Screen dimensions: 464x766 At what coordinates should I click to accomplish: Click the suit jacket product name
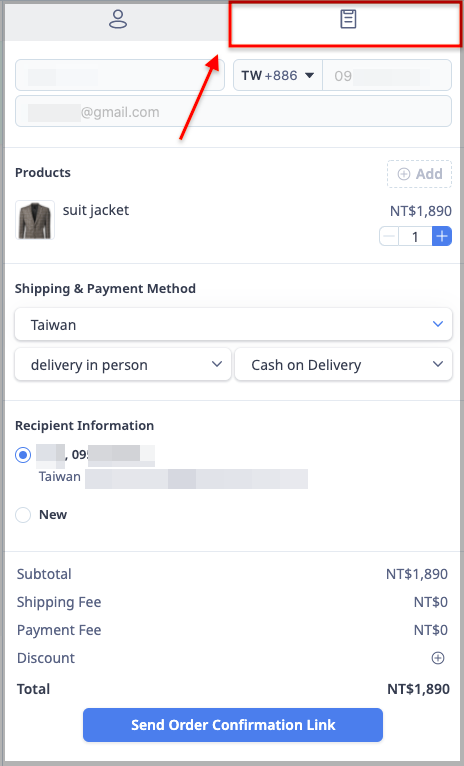96,211
